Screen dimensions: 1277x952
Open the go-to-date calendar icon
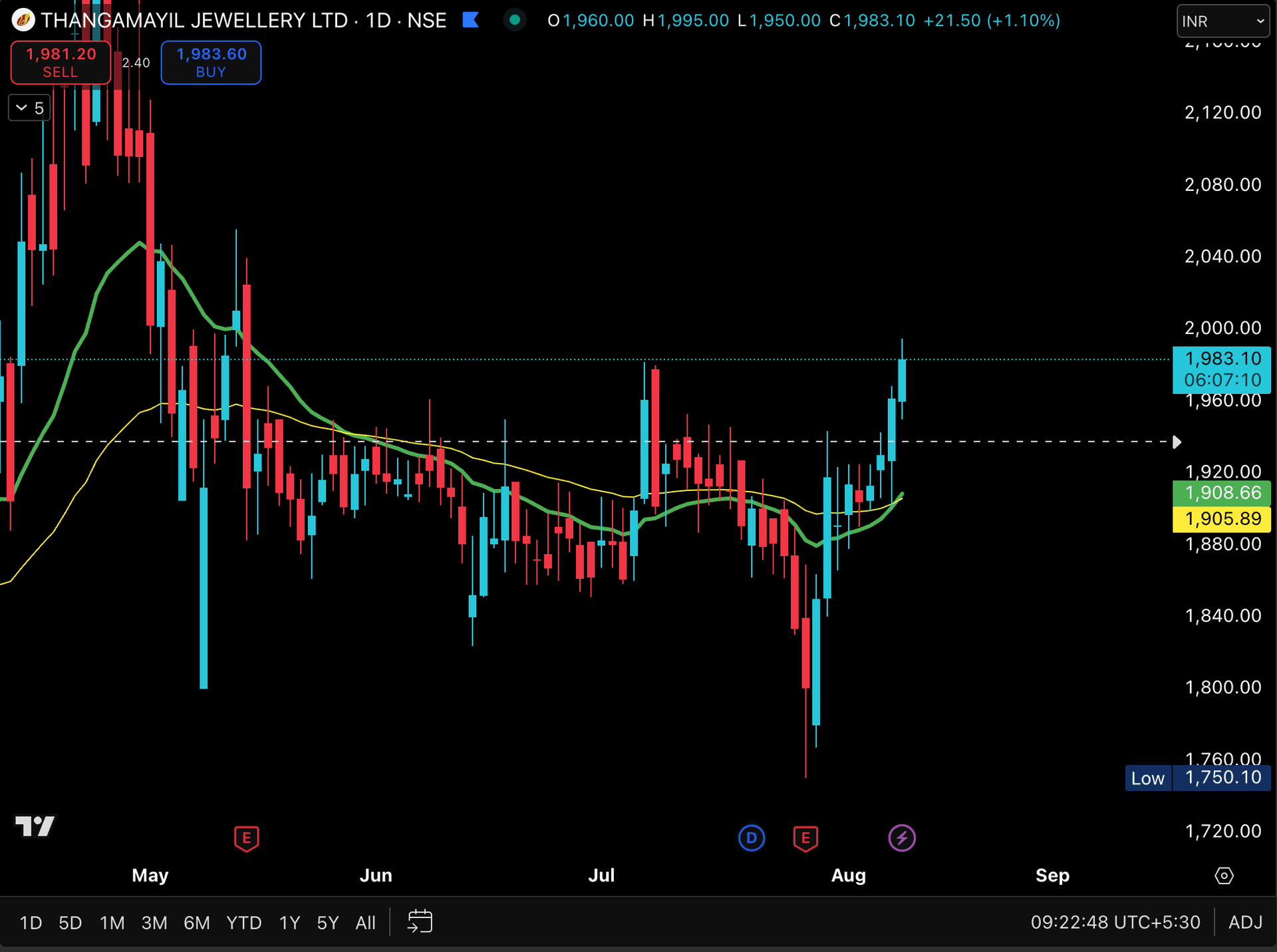(420, 922)
